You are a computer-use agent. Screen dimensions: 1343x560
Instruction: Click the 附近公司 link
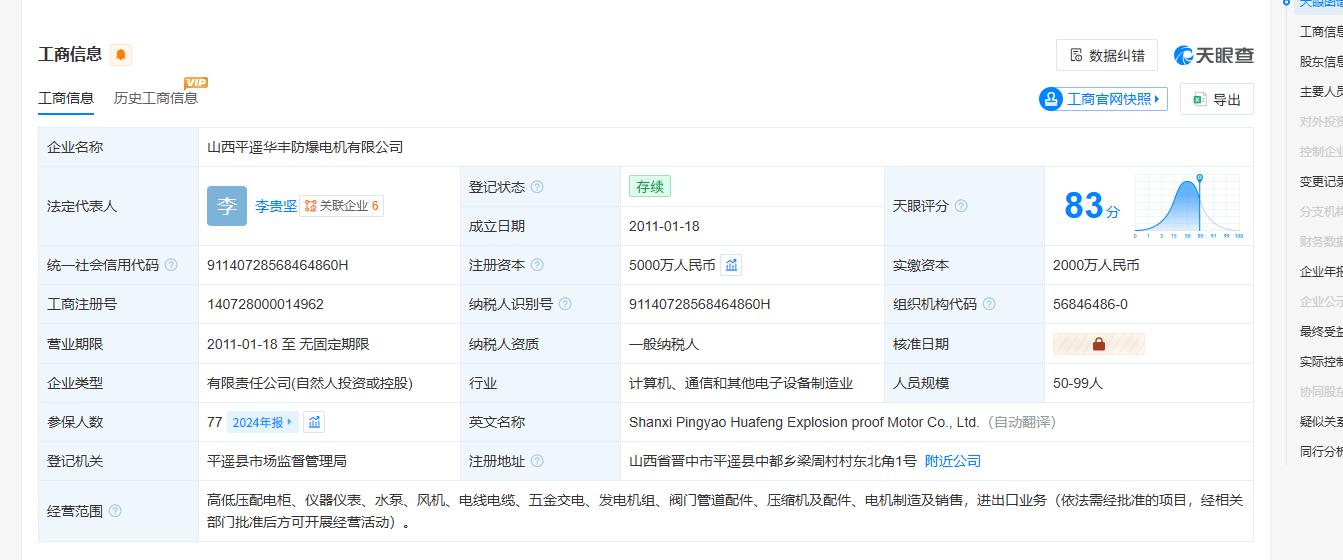(952, 461)
